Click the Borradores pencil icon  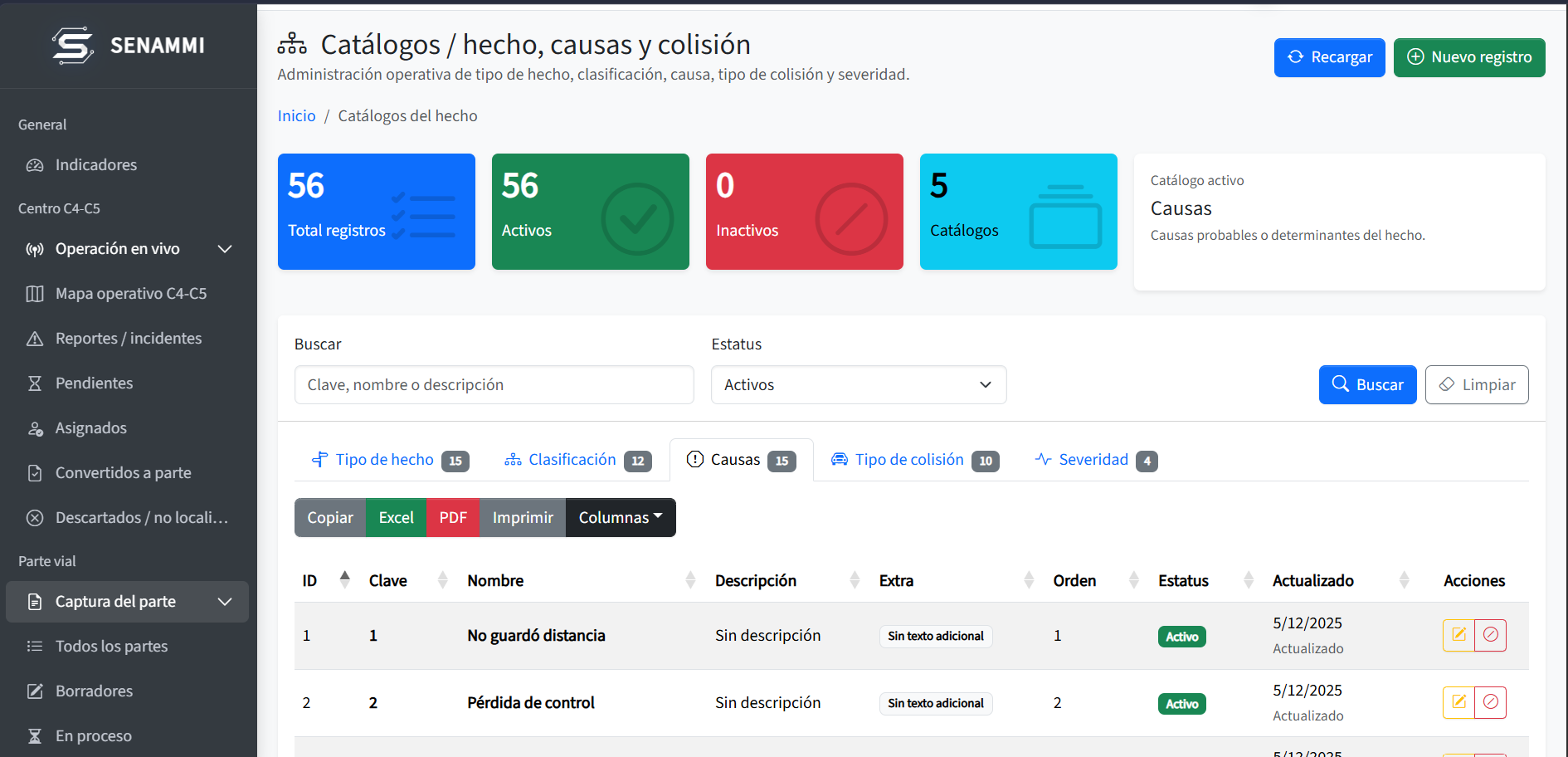pos(35,691)
